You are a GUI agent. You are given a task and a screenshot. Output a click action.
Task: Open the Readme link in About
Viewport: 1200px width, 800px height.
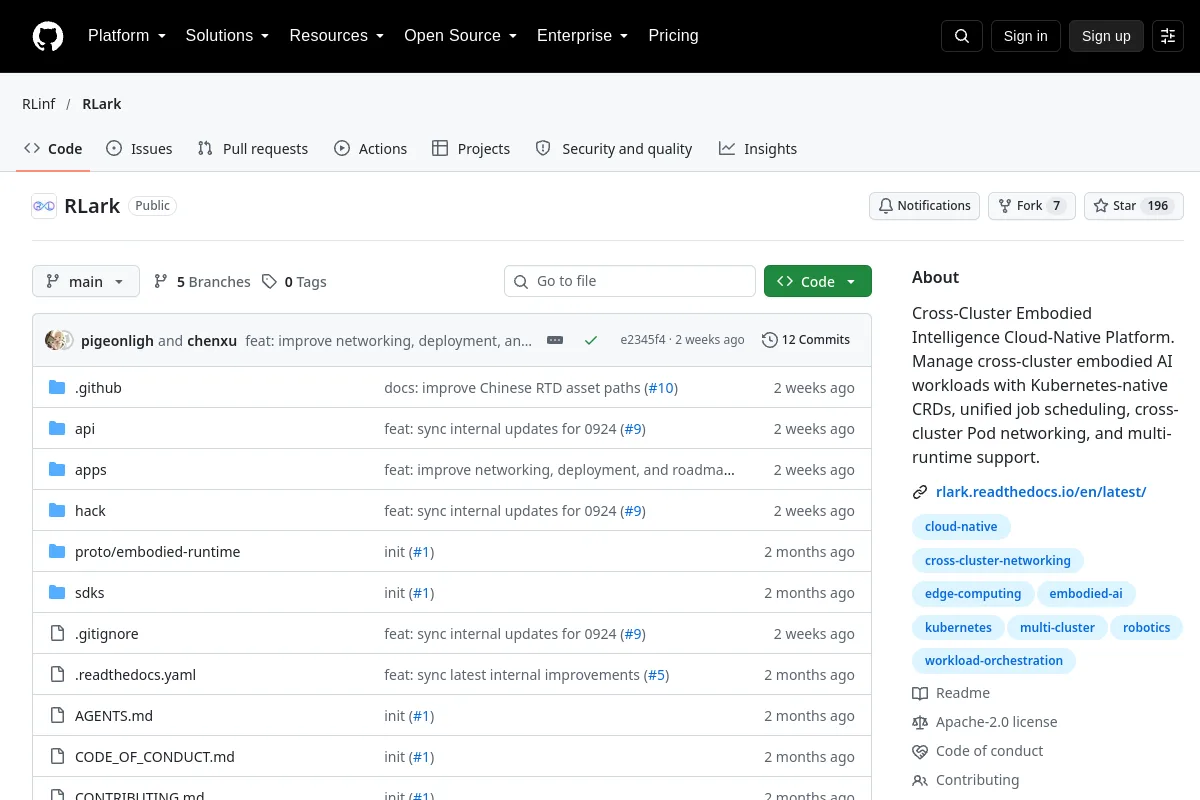951,693
